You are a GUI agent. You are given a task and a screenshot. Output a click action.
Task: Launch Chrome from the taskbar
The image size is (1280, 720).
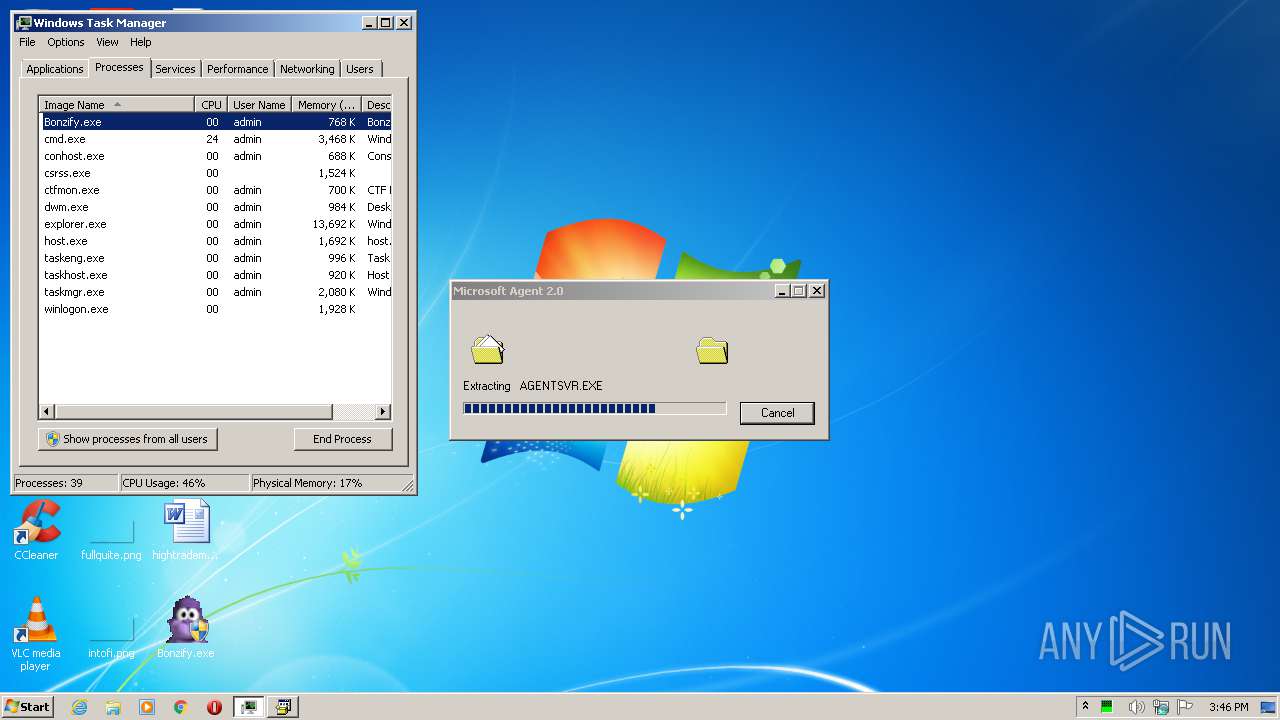(180, 707)
